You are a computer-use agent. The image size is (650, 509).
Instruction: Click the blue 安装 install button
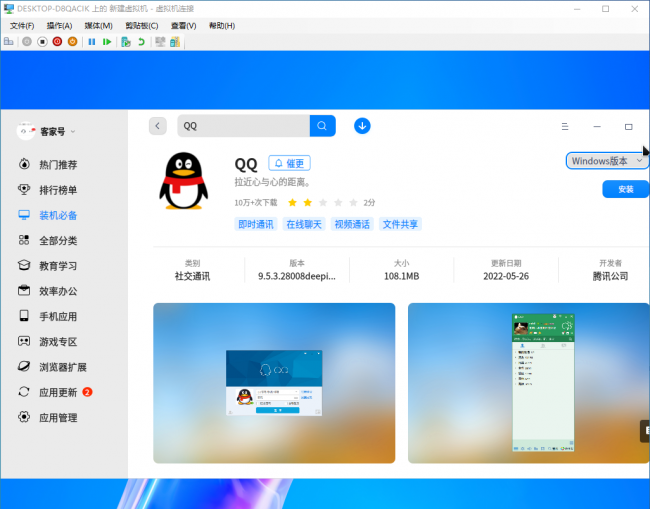(x=625, y=189)
